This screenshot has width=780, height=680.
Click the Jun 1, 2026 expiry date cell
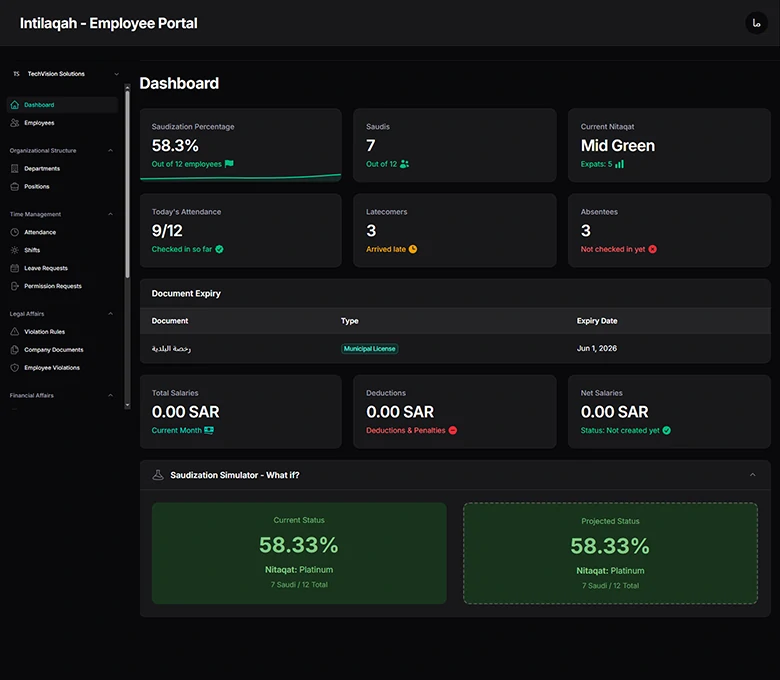tap(596, 348)
